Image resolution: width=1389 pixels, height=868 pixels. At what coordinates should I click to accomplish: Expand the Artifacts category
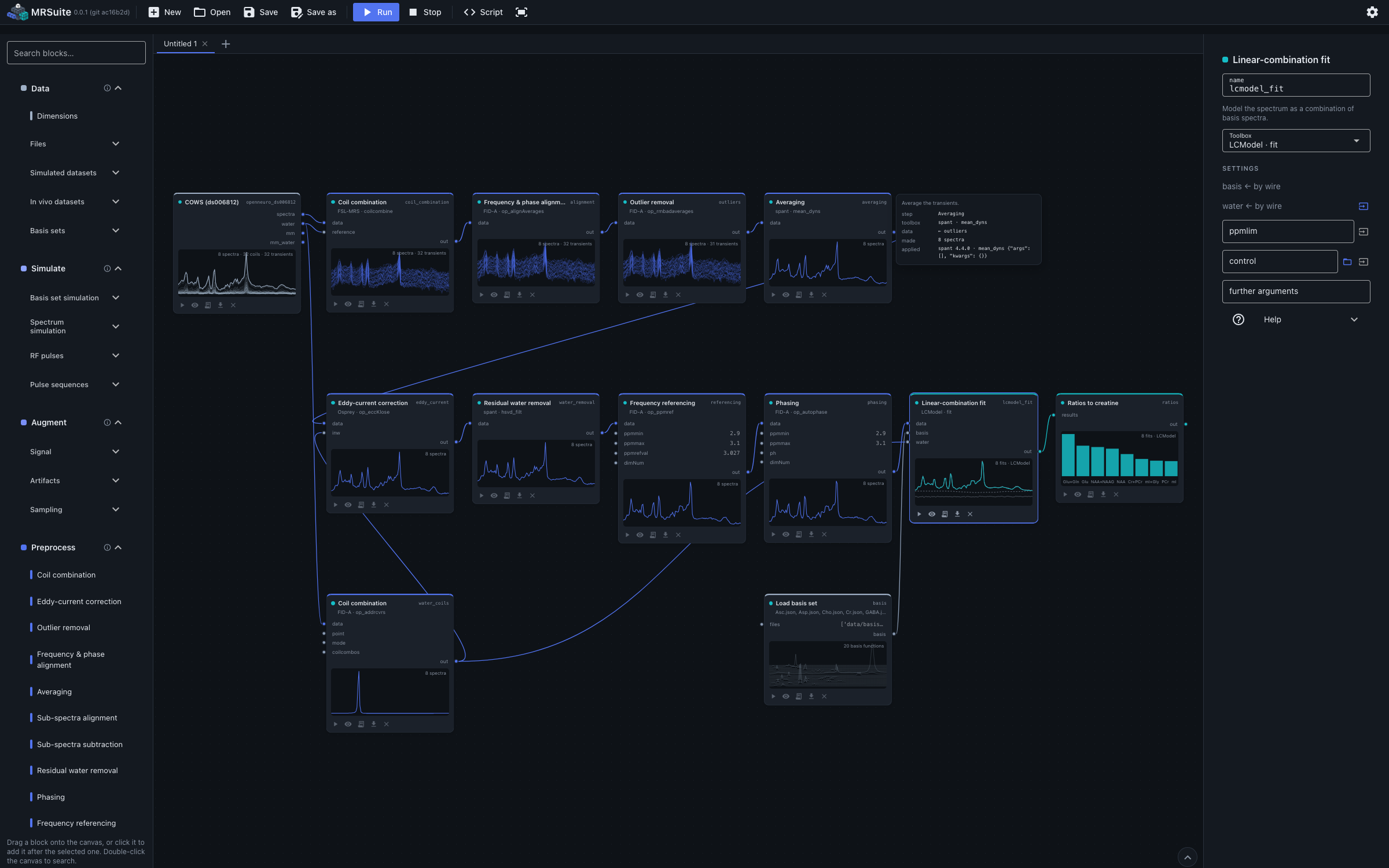pos(75,480)
